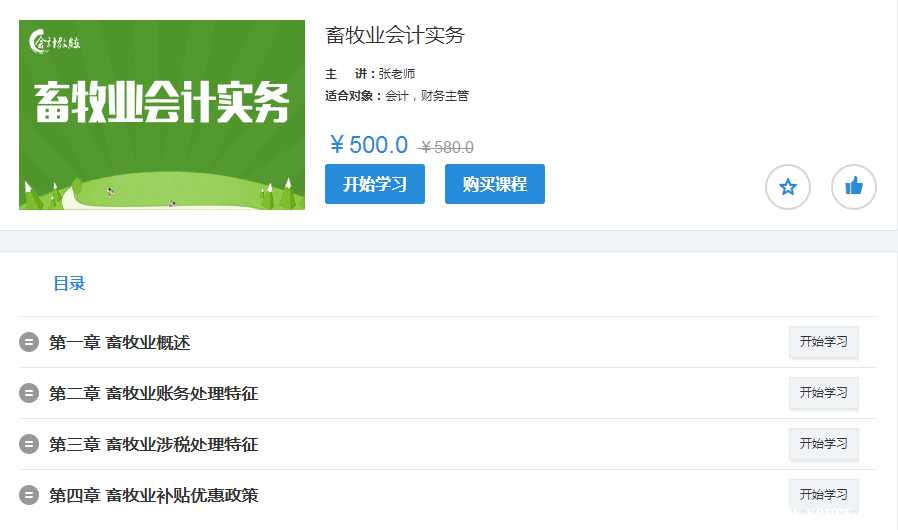
Task: Start learning 第一章 畜牧业概述
Action: [x=823, y=342]
